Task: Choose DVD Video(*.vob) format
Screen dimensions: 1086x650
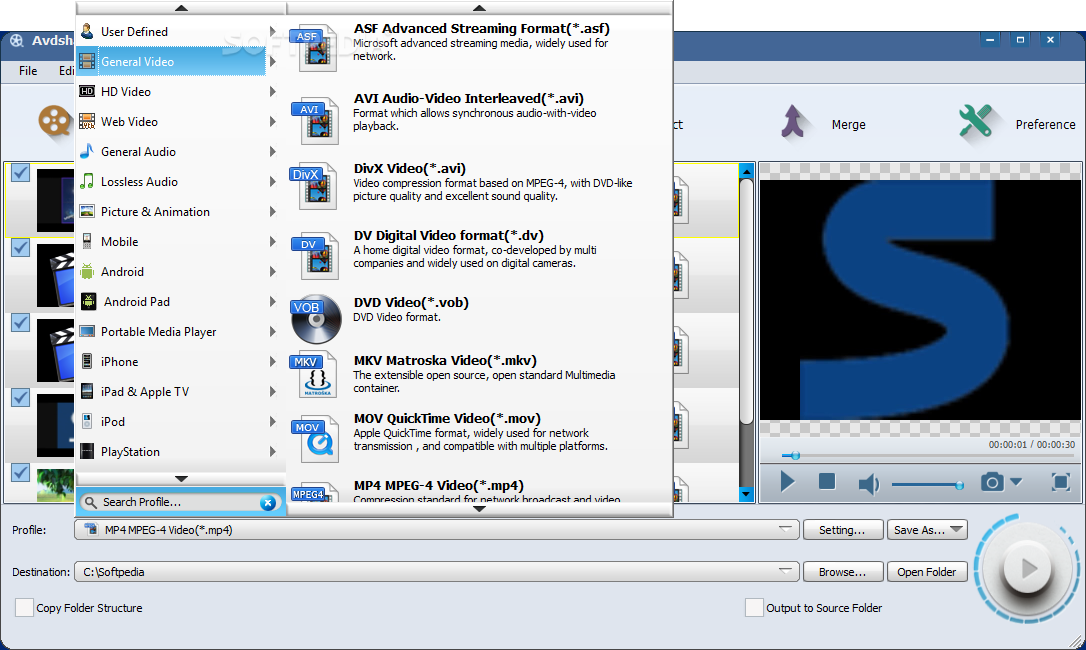Action: 479,317
